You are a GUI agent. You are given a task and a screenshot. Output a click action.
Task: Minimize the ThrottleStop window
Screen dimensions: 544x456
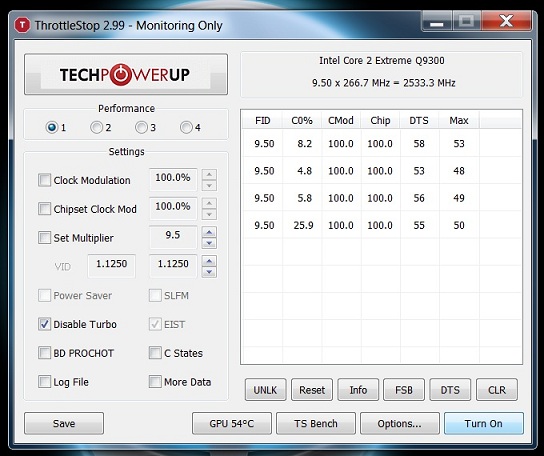(x=436, y=22)
